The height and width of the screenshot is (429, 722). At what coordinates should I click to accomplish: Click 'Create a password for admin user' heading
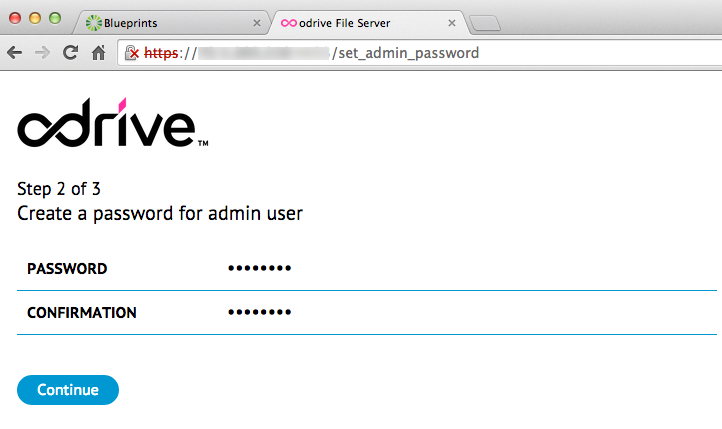coord(160,214)
